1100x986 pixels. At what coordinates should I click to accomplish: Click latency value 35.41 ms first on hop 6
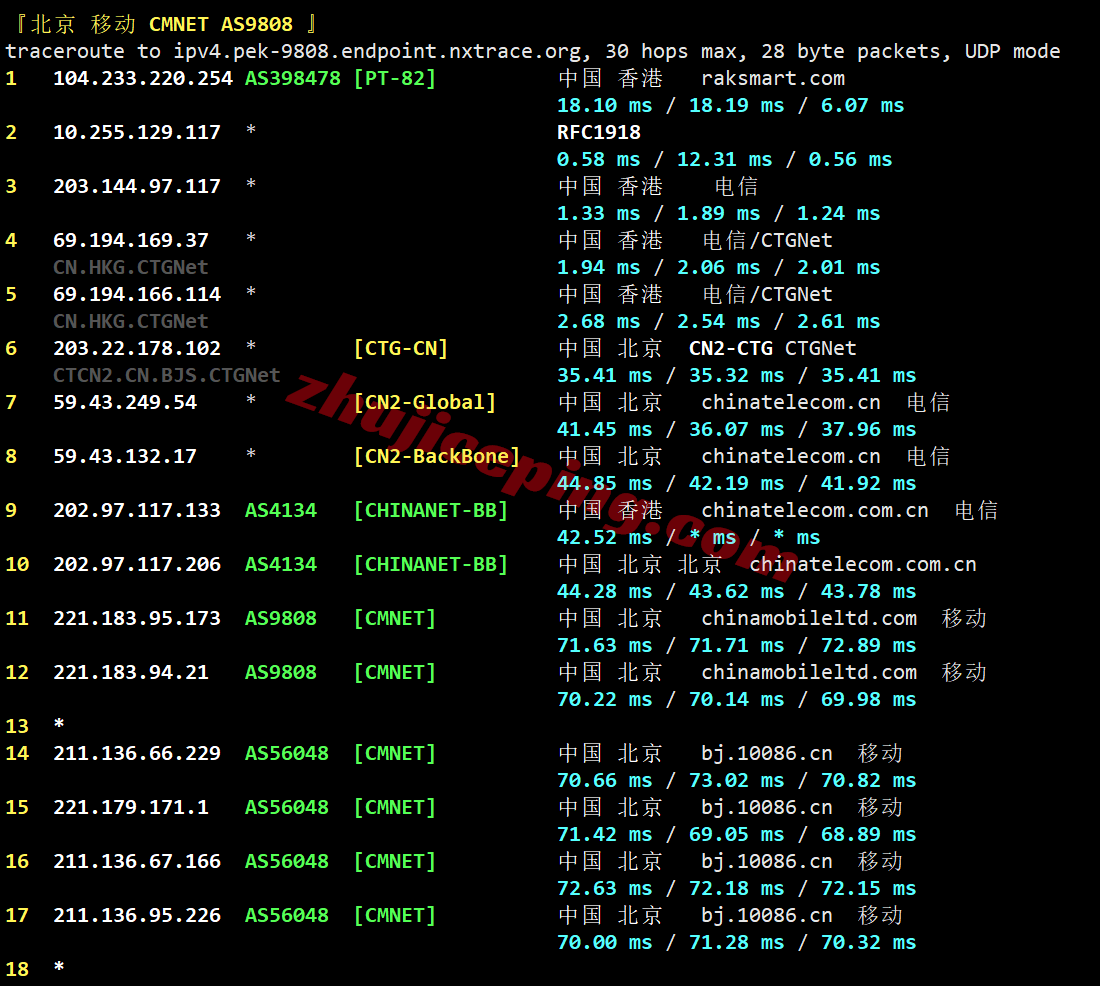[604, 376]
